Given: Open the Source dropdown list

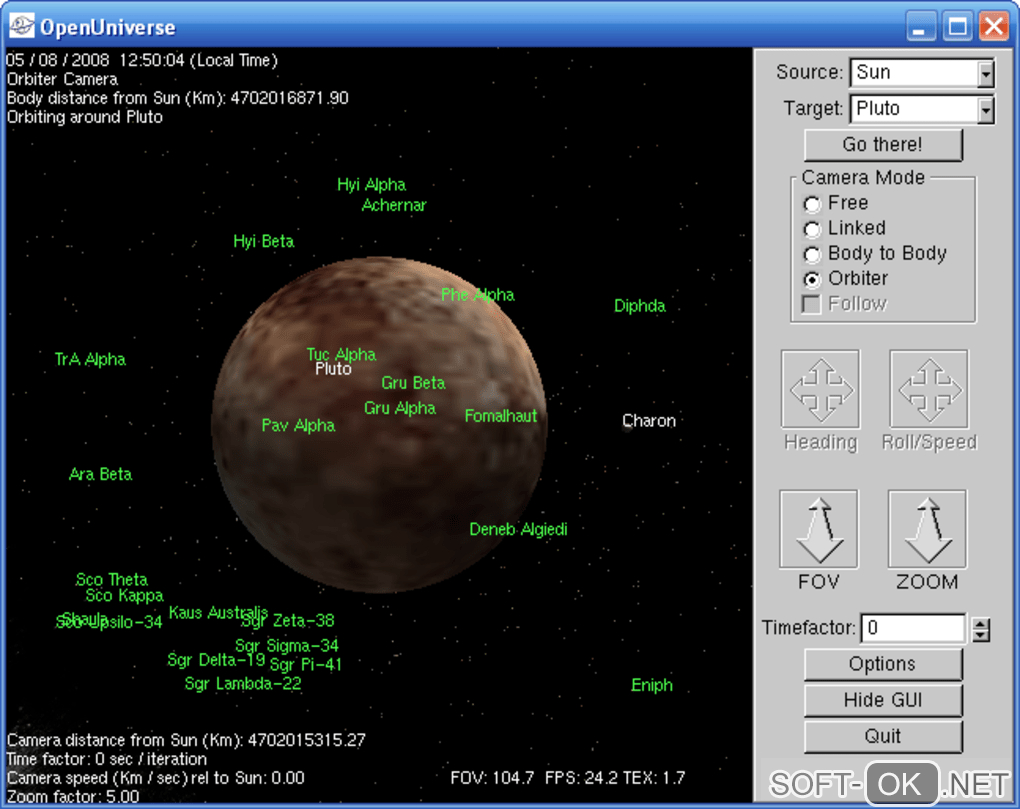Looking at the screenshot, I should pos(986,73).
